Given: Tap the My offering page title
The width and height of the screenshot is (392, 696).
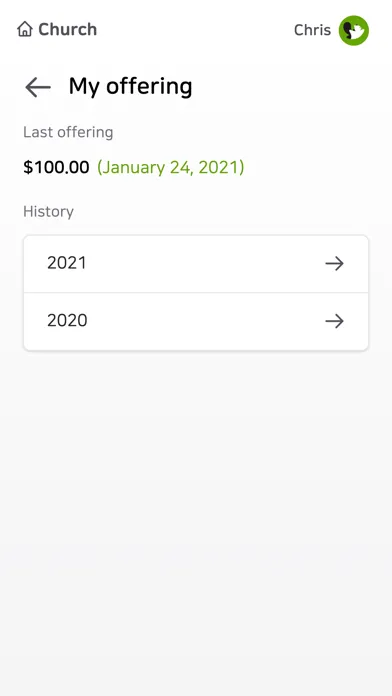Looking at the screenshot, I should pos(131,86).
